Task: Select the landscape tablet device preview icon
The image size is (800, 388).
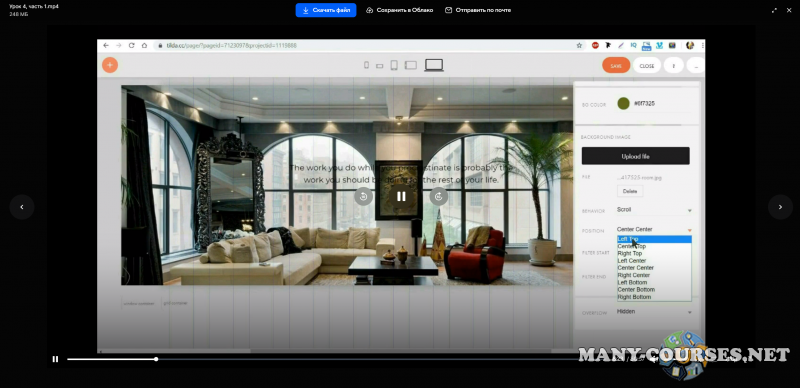Action: pyautogui.click(x=411, y=65)
